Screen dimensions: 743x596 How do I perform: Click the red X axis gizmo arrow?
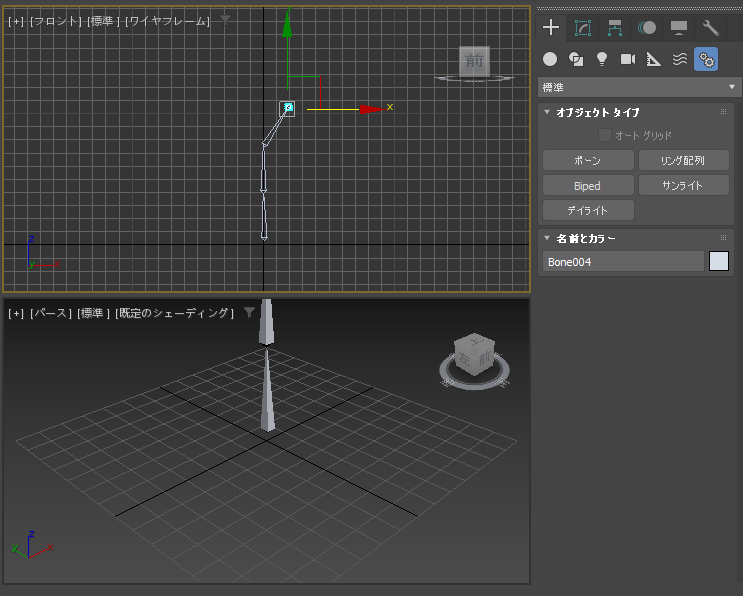[x=372, y=109]
